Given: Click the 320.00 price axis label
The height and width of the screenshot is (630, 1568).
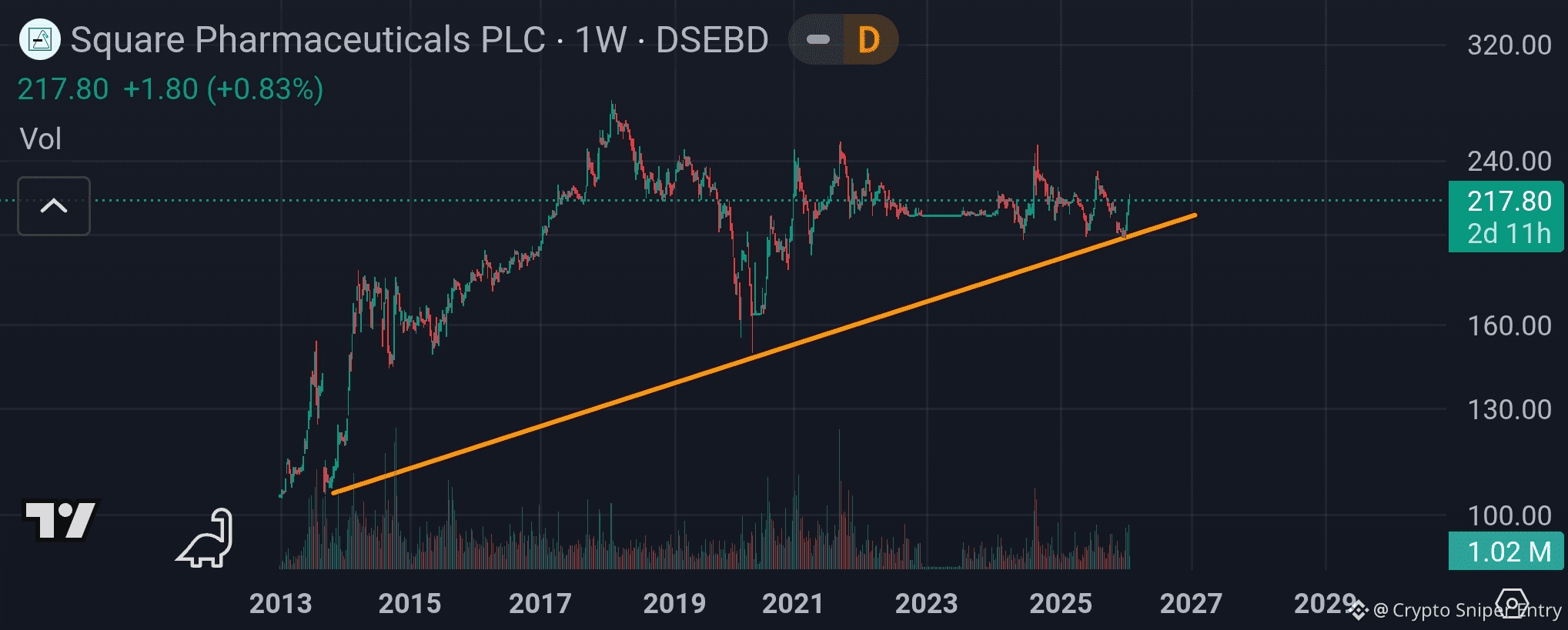Looking at the screenshot, I should [1509, 45].
